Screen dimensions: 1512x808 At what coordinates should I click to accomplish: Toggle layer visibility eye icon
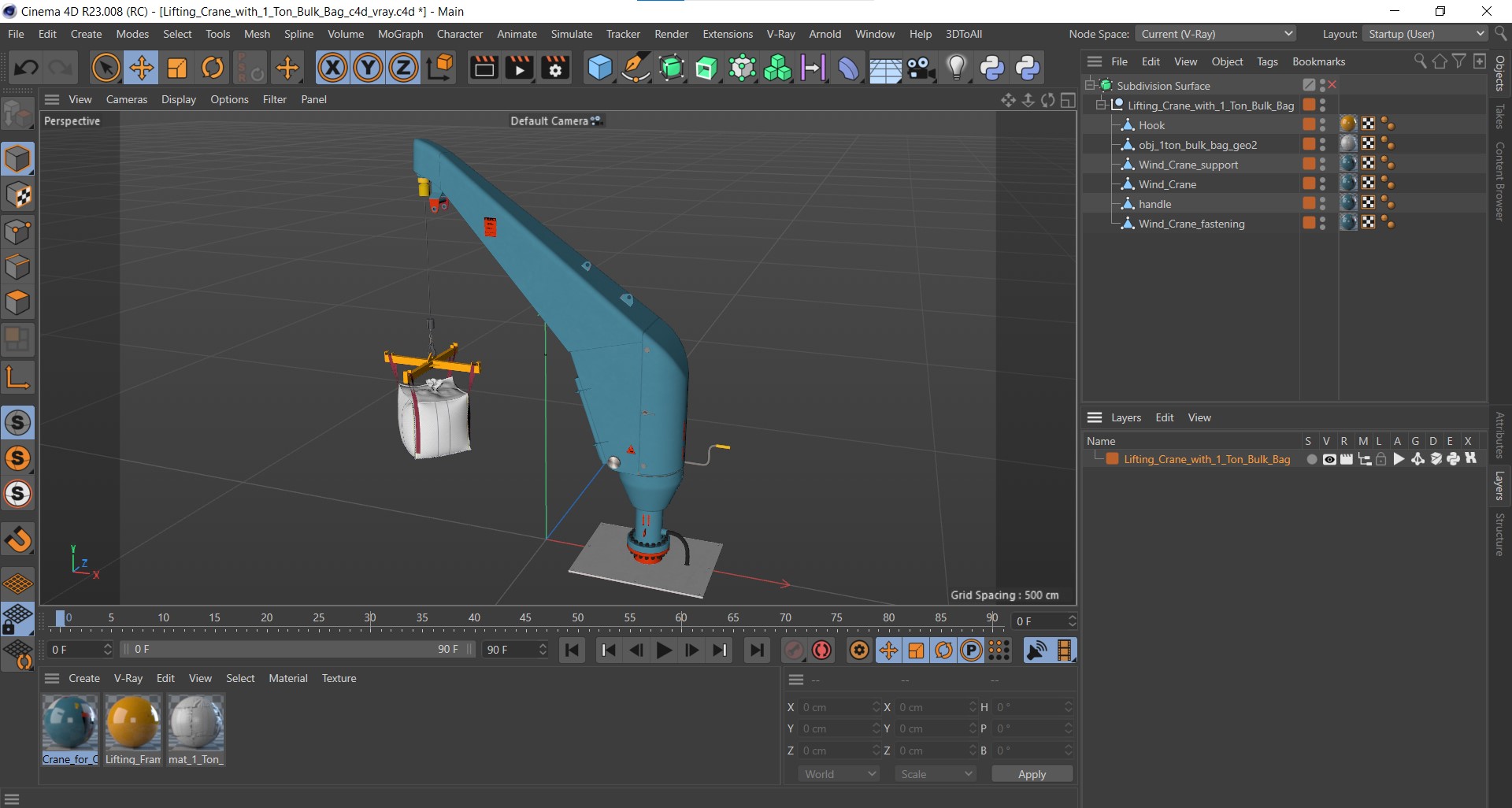pos(1329,459)
